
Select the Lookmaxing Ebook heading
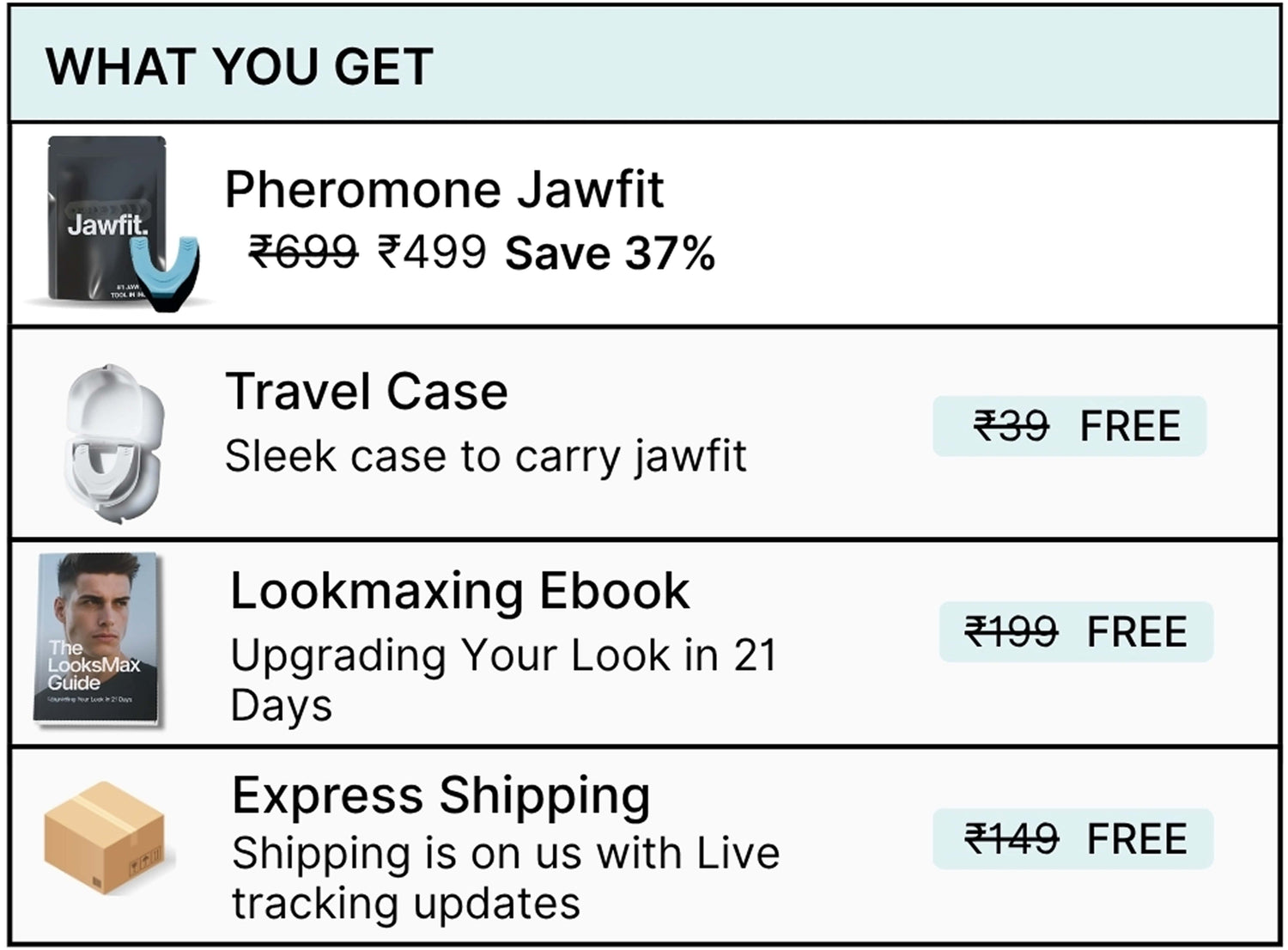click(x=460, y=591)
